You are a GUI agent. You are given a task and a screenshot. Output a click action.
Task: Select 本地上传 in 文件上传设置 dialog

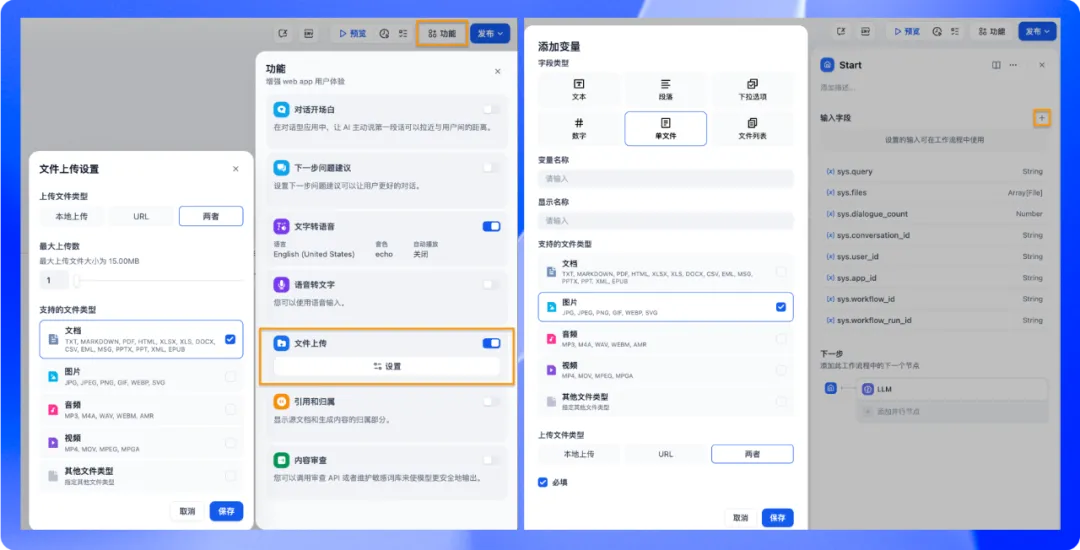point(72,216)
